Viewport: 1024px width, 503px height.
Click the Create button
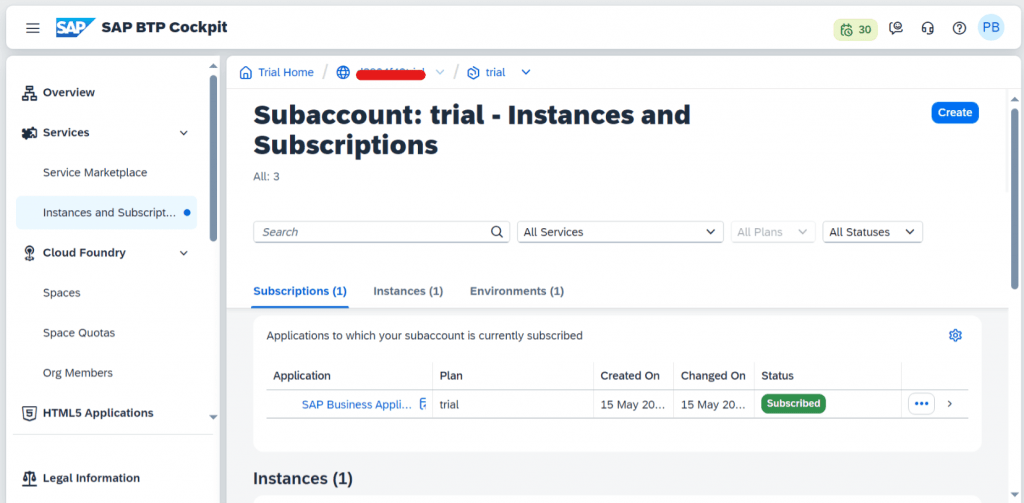point(955,112)
